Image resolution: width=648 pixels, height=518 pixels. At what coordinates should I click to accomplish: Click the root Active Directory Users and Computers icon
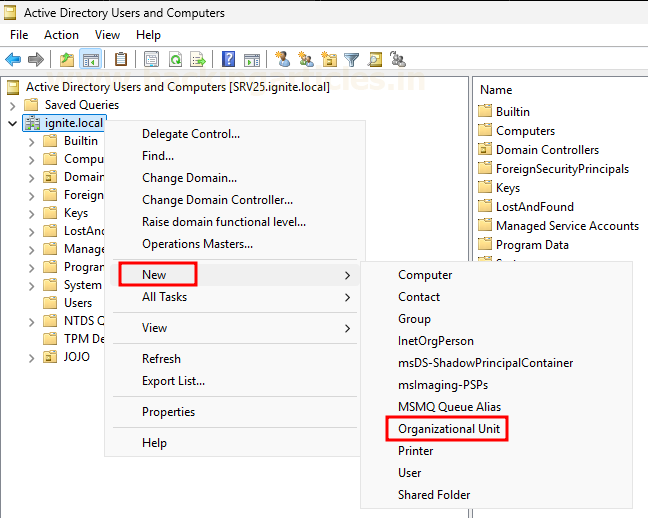click(13, 87)
